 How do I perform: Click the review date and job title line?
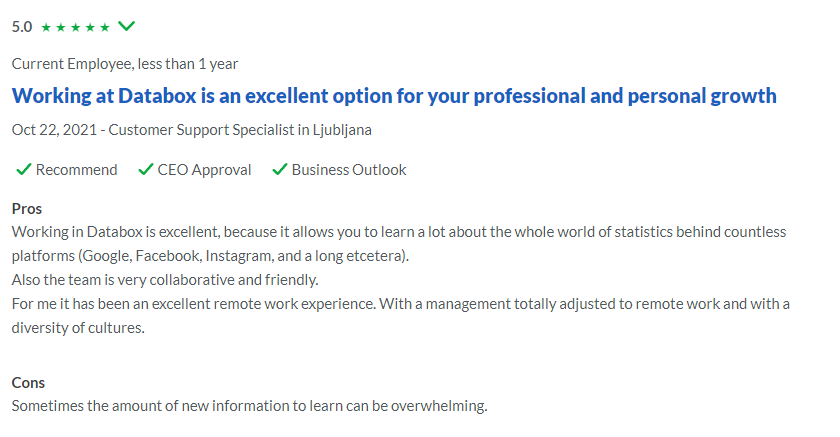point(192,130)
